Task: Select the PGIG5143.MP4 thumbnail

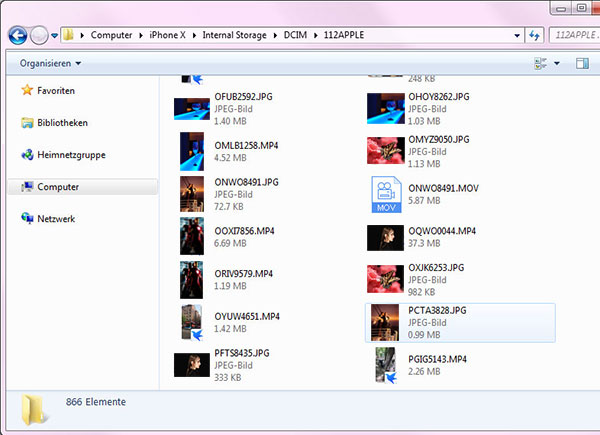Action: click(385, 365)
